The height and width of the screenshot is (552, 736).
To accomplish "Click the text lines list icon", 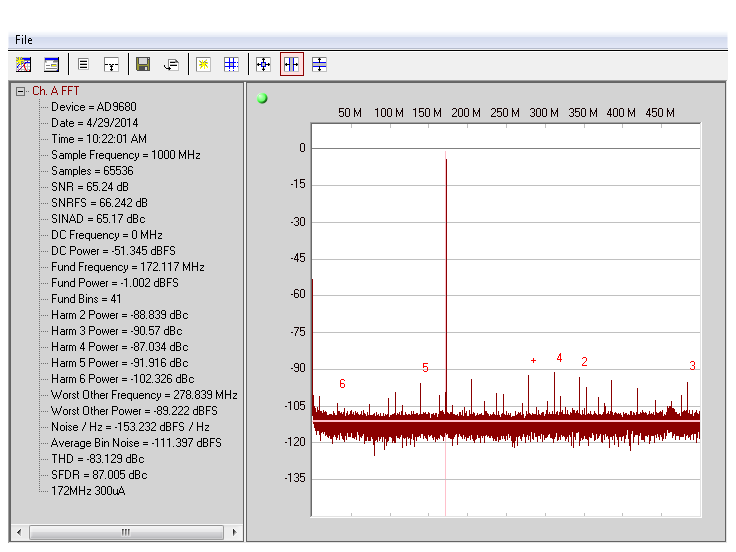I will pyautogui.click(x=83, y=64).
